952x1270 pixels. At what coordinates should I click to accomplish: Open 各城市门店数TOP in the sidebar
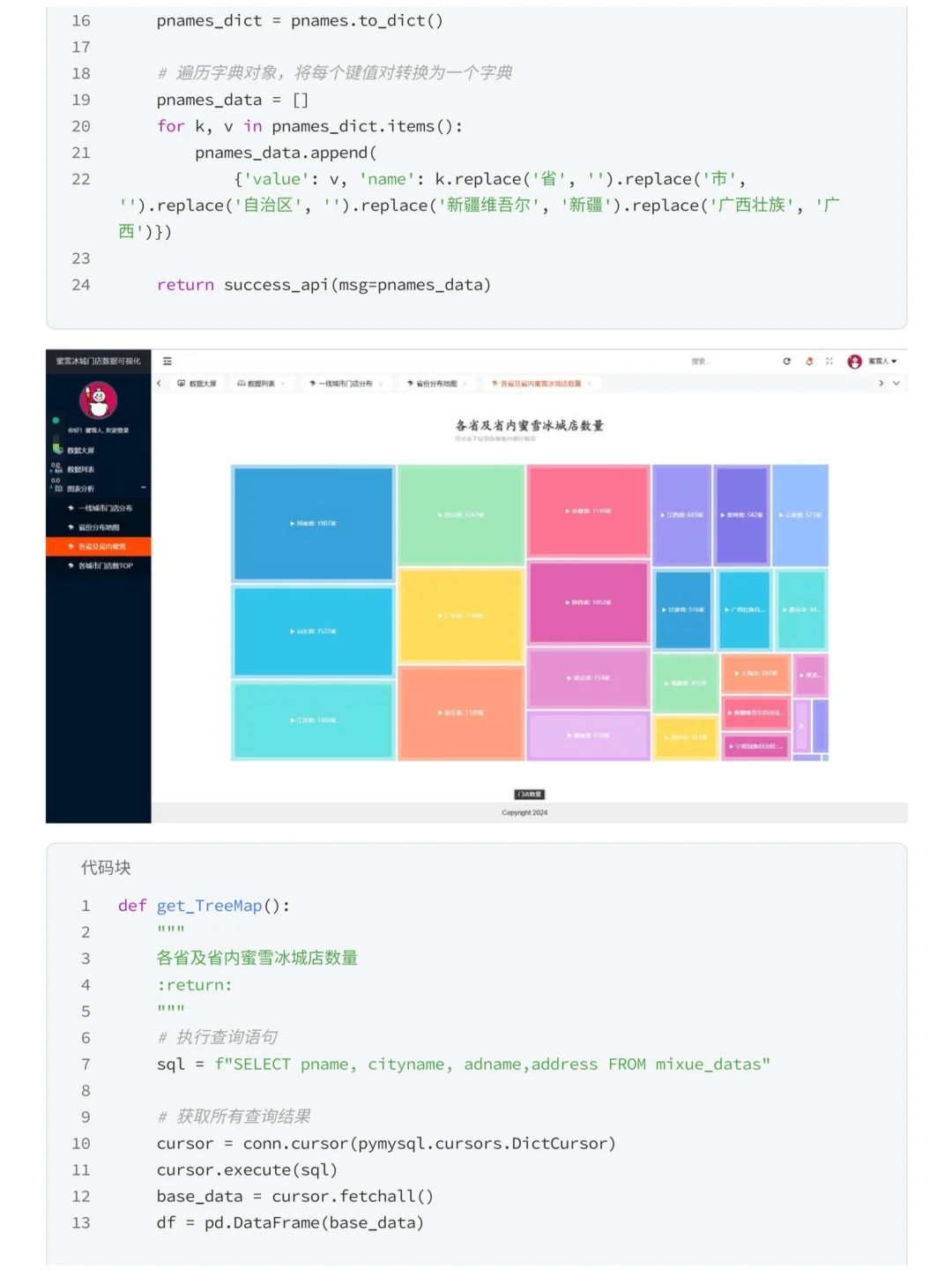tap(98, 566)
